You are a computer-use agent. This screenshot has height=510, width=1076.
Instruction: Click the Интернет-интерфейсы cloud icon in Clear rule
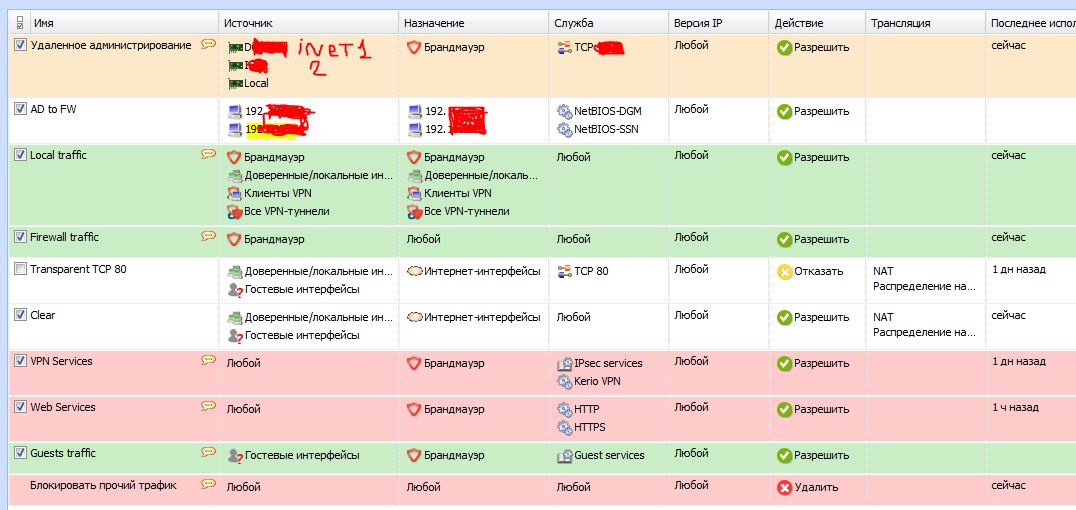414,317
